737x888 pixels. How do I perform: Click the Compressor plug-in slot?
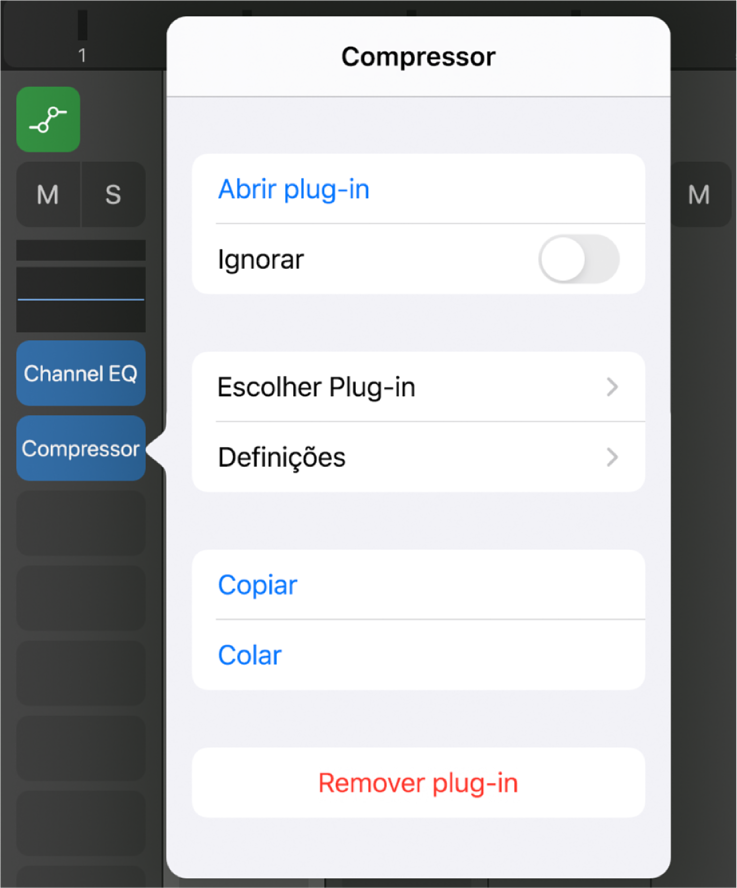[x=81, y=449]
